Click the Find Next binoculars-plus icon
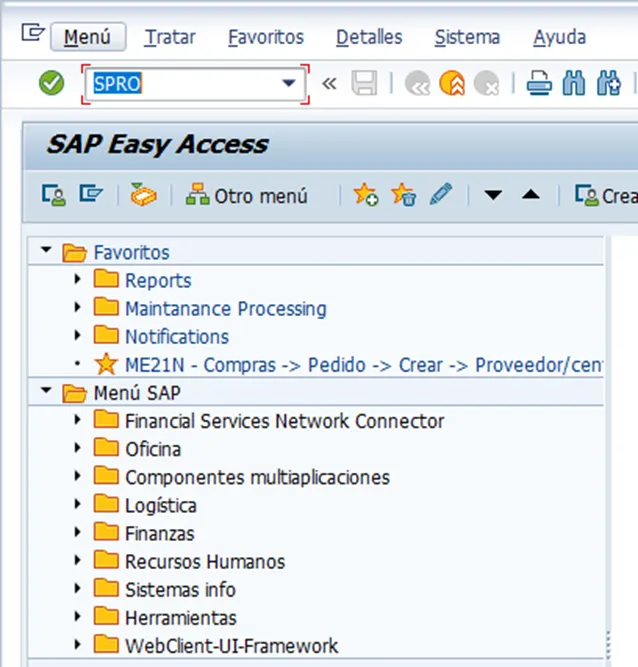Image resolution: width=638 pixels, height=667 pixels. pos(609,83)
